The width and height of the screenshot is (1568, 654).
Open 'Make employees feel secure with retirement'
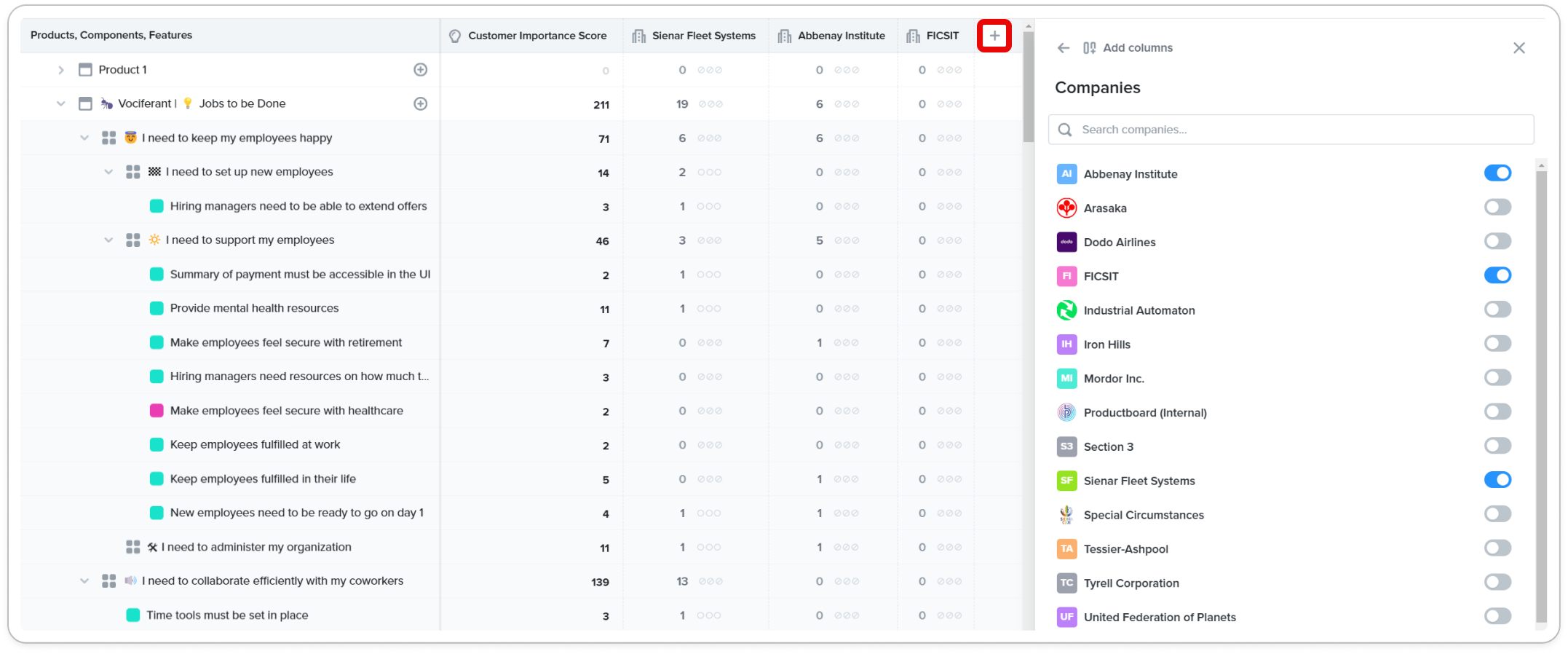[x=286, y=342]
